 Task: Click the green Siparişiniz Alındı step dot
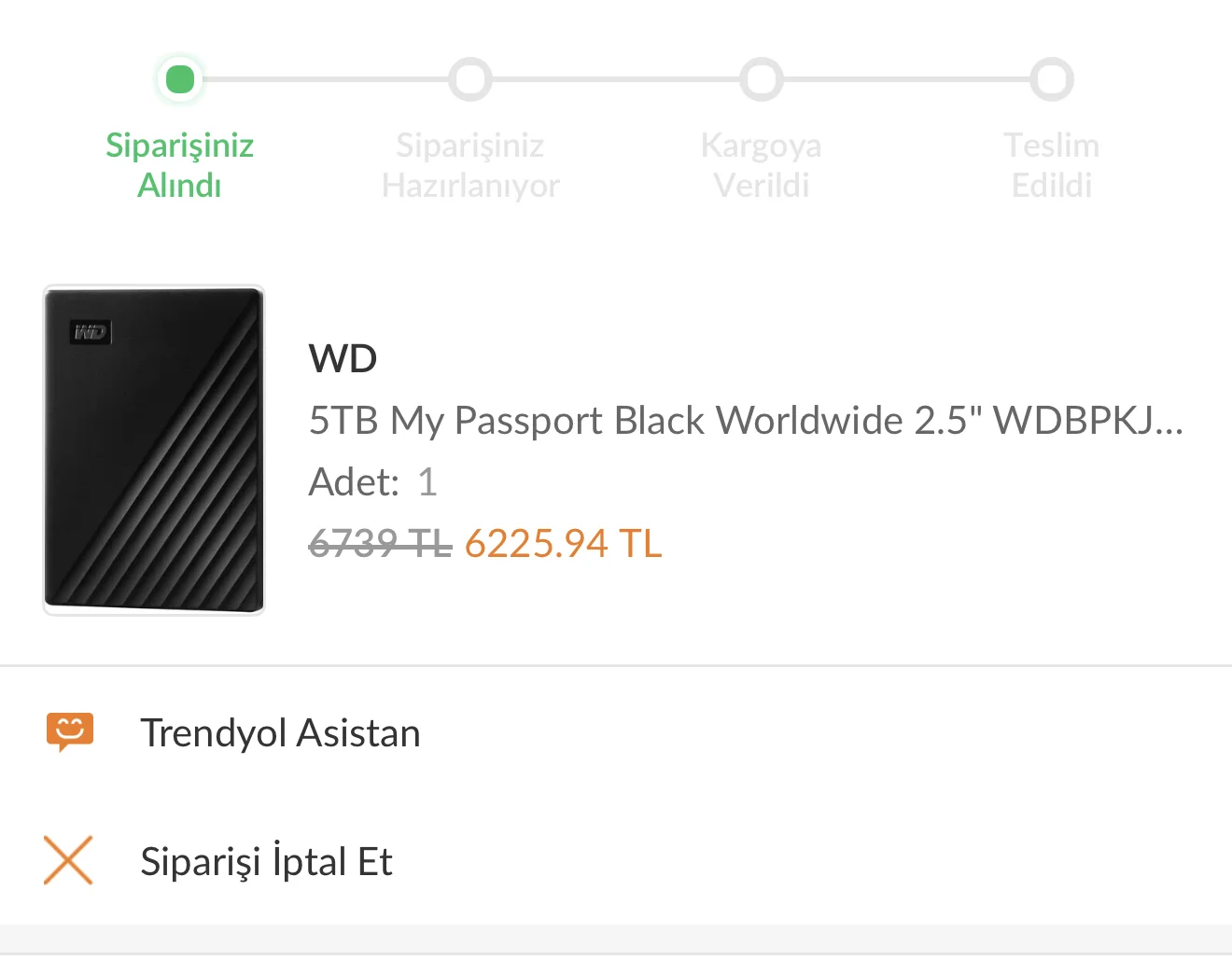click(179, 79)
